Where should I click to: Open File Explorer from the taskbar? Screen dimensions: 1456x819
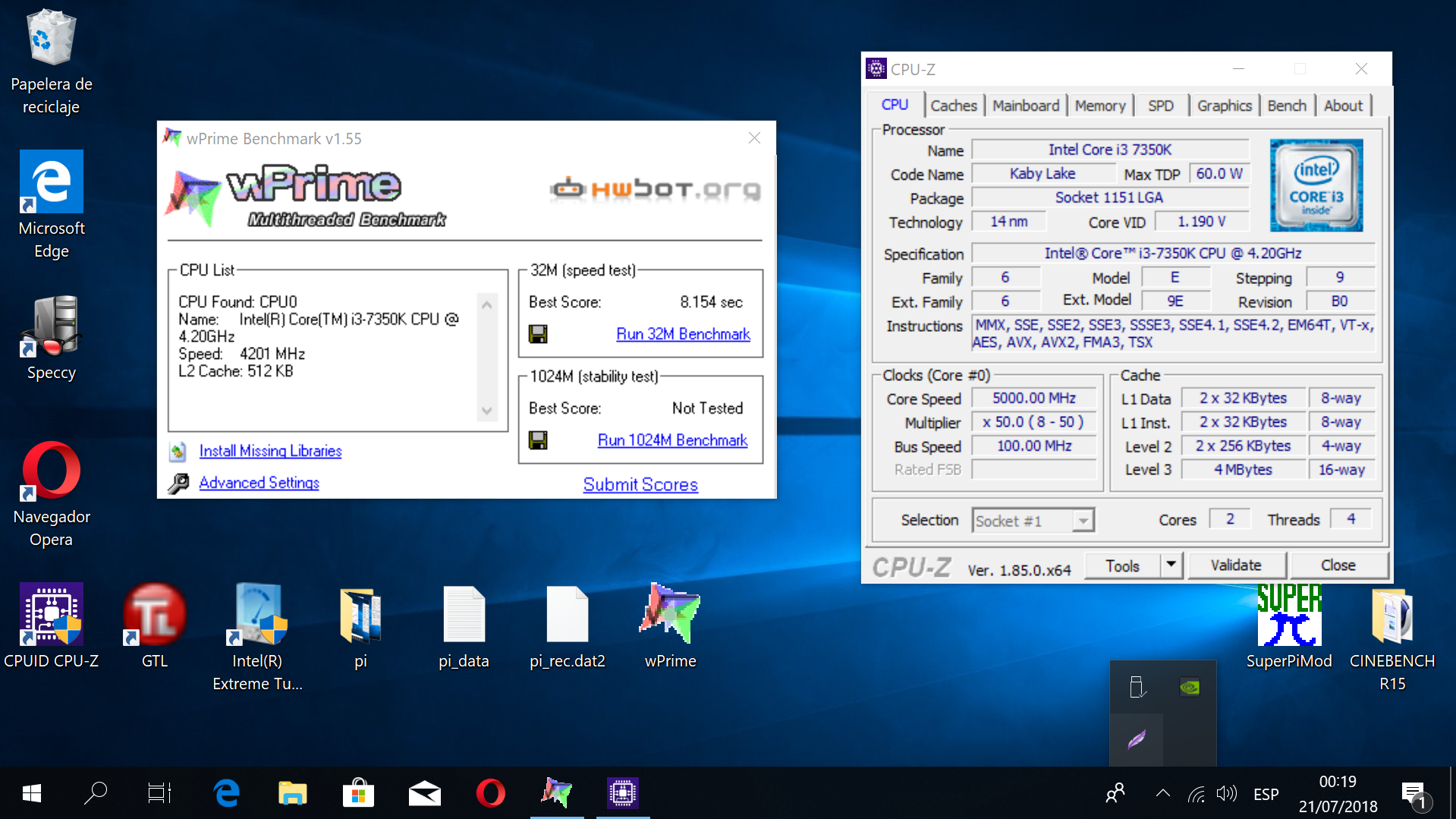(x=292, y=793)
